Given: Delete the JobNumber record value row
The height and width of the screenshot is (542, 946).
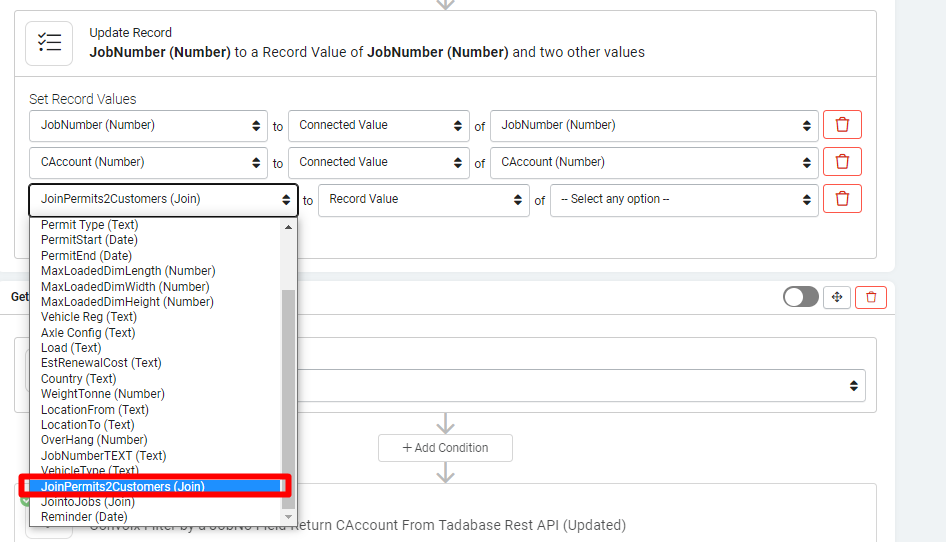Looking at the screenshot, I should pyautogui.click(x=842, y=125).
